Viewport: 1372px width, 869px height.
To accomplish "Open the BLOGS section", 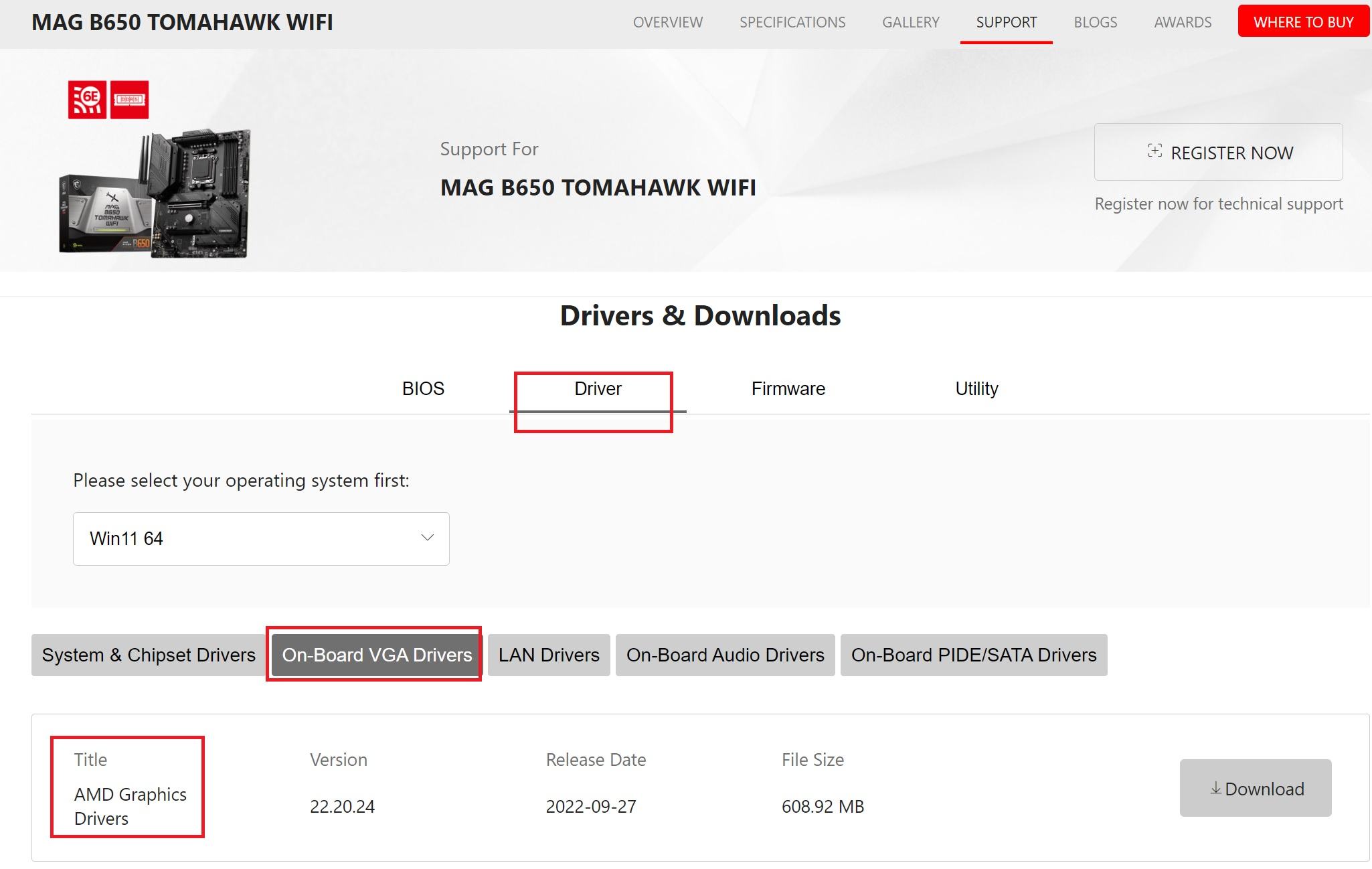I will 1096,22.
